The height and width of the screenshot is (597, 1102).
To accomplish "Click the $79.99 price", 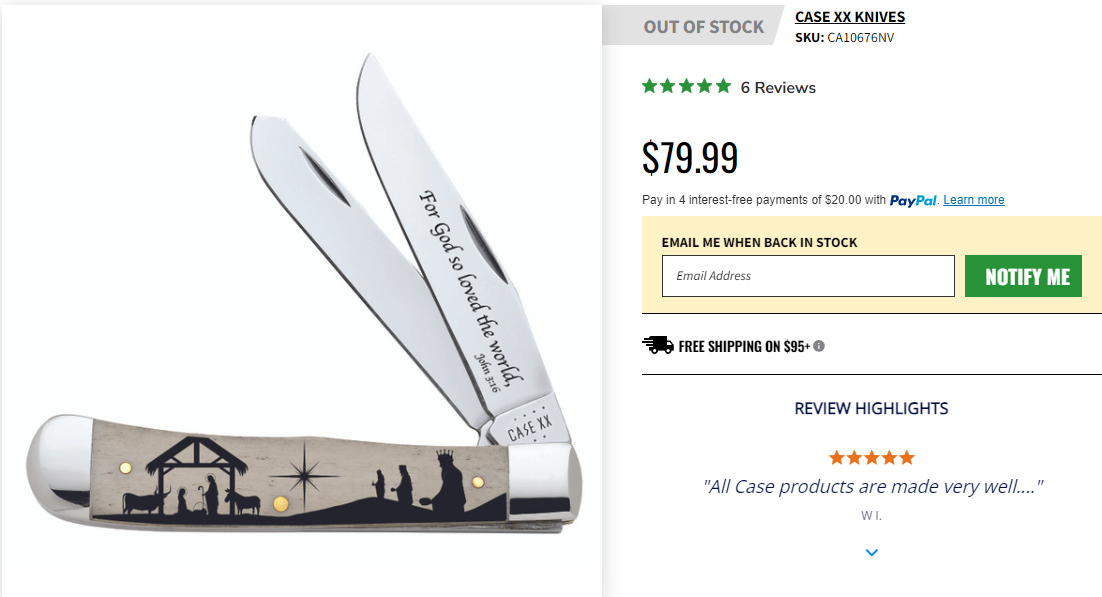I will click(x=690, y=158).
